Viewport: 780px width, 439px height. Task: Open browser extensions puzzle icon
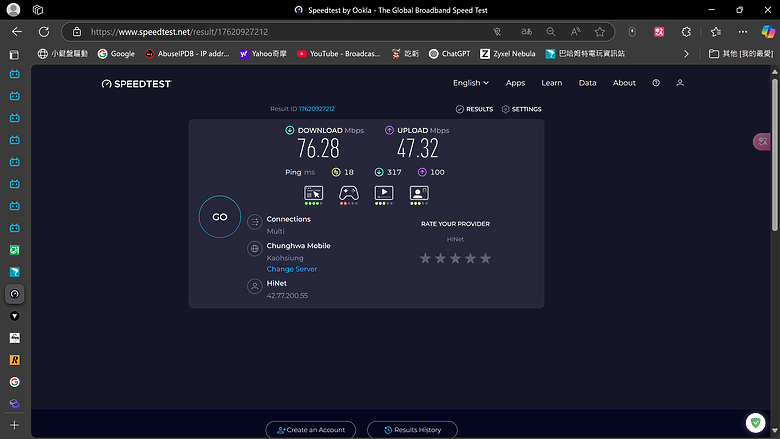pos(686,32)
